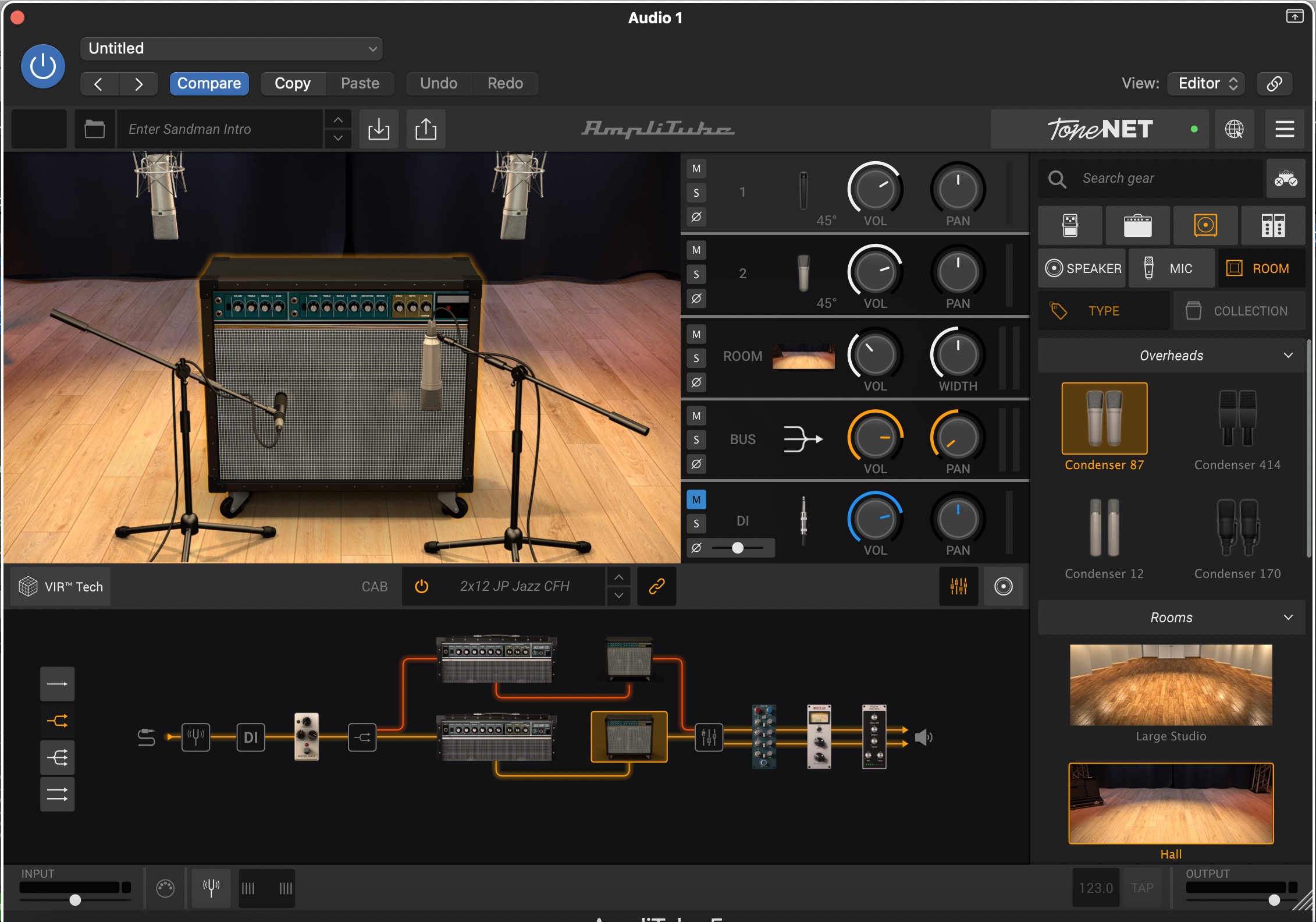Click the Redo button

click(x=505, y=83)
